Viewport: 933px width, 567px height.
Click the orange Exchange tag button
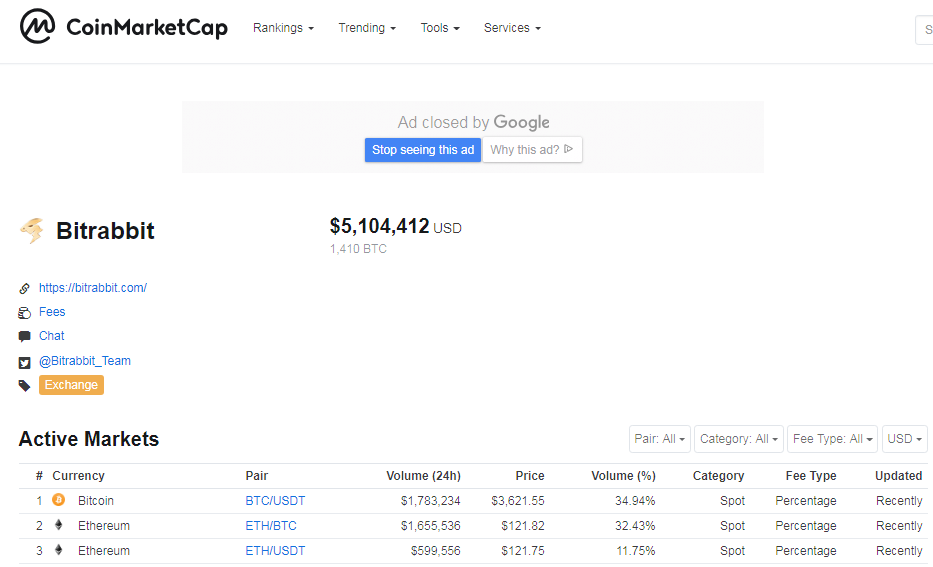pyautogui.click(x=71, y=385)
